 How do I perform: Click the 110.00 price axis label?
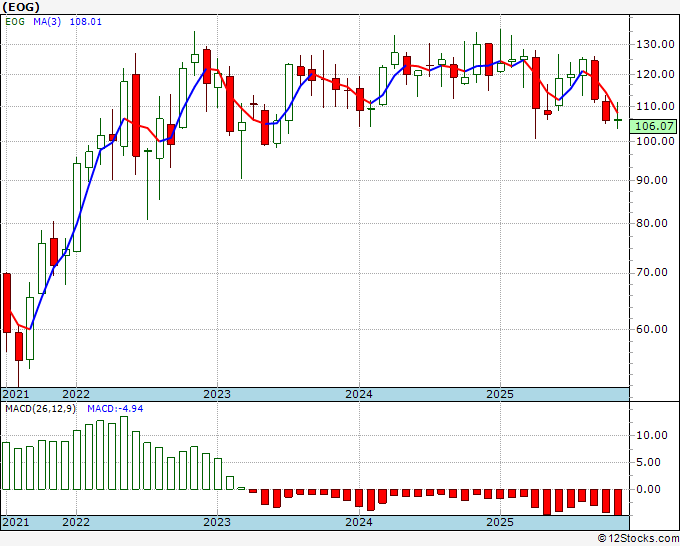(655, 106)
